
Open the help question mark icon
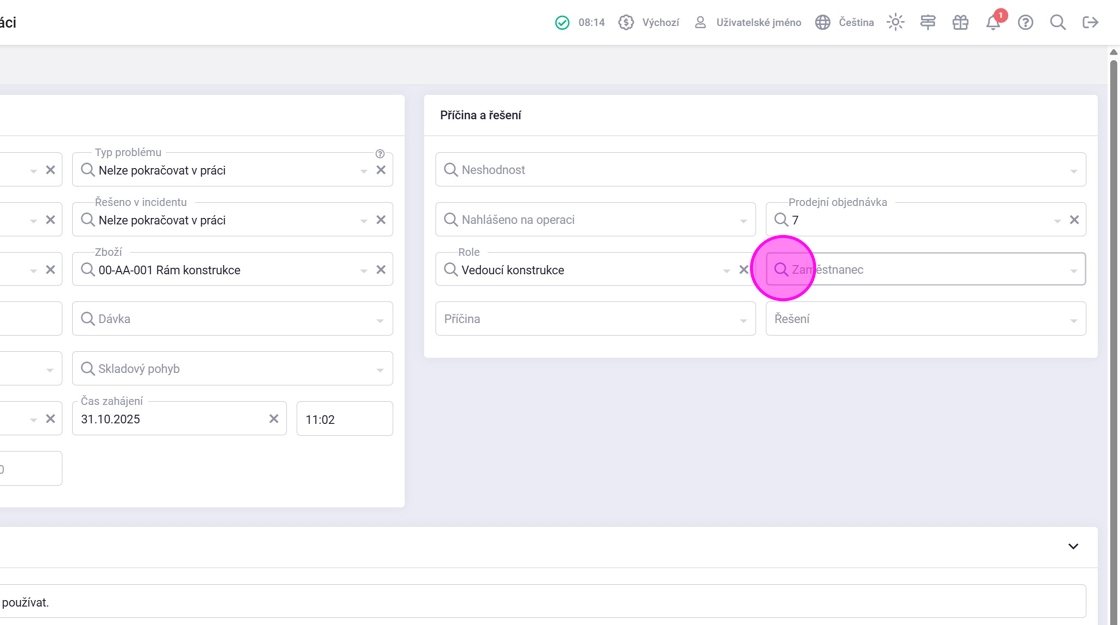click(x=1025, y=22)
